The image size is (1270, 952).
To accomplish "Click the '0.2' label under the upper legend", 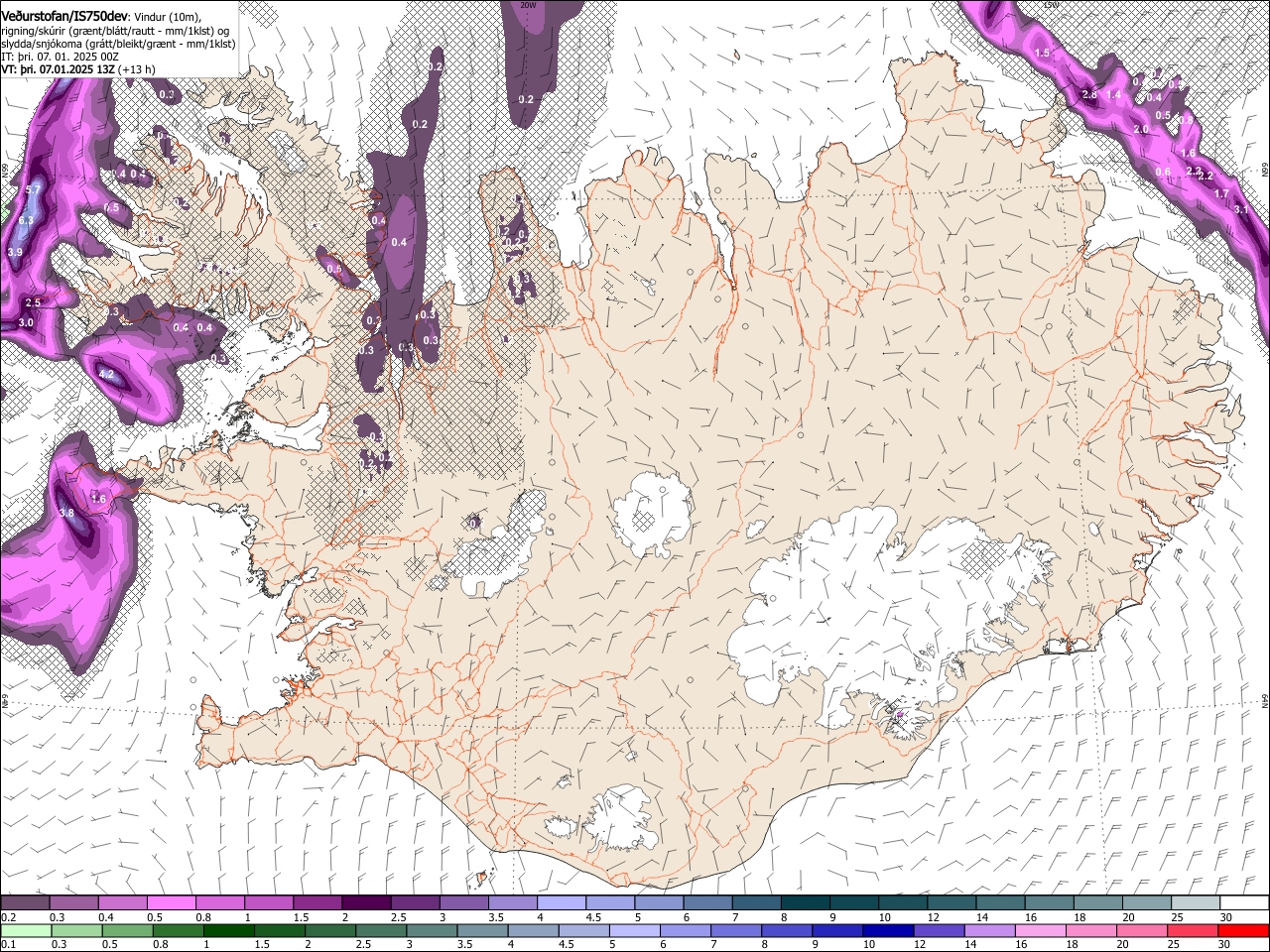I will point(7,917).
